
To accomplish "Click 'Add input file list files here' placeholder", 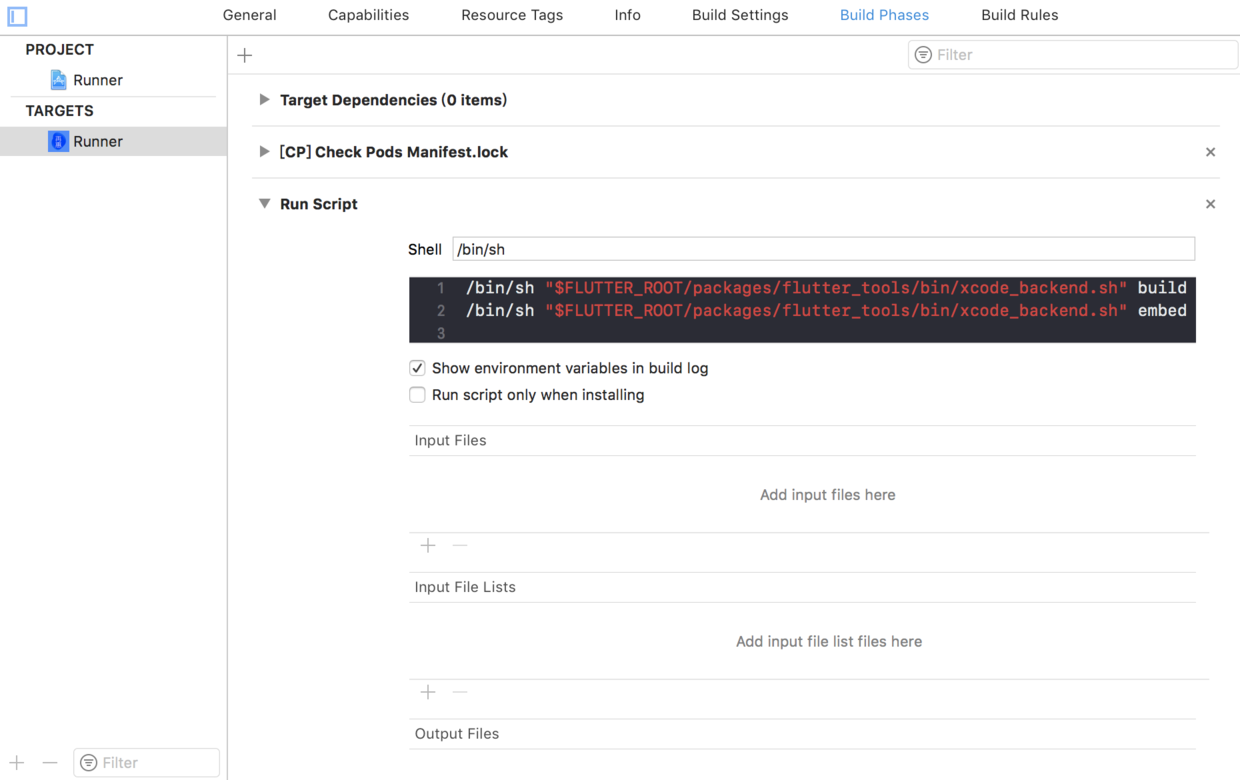I will (x=828, y=642).
